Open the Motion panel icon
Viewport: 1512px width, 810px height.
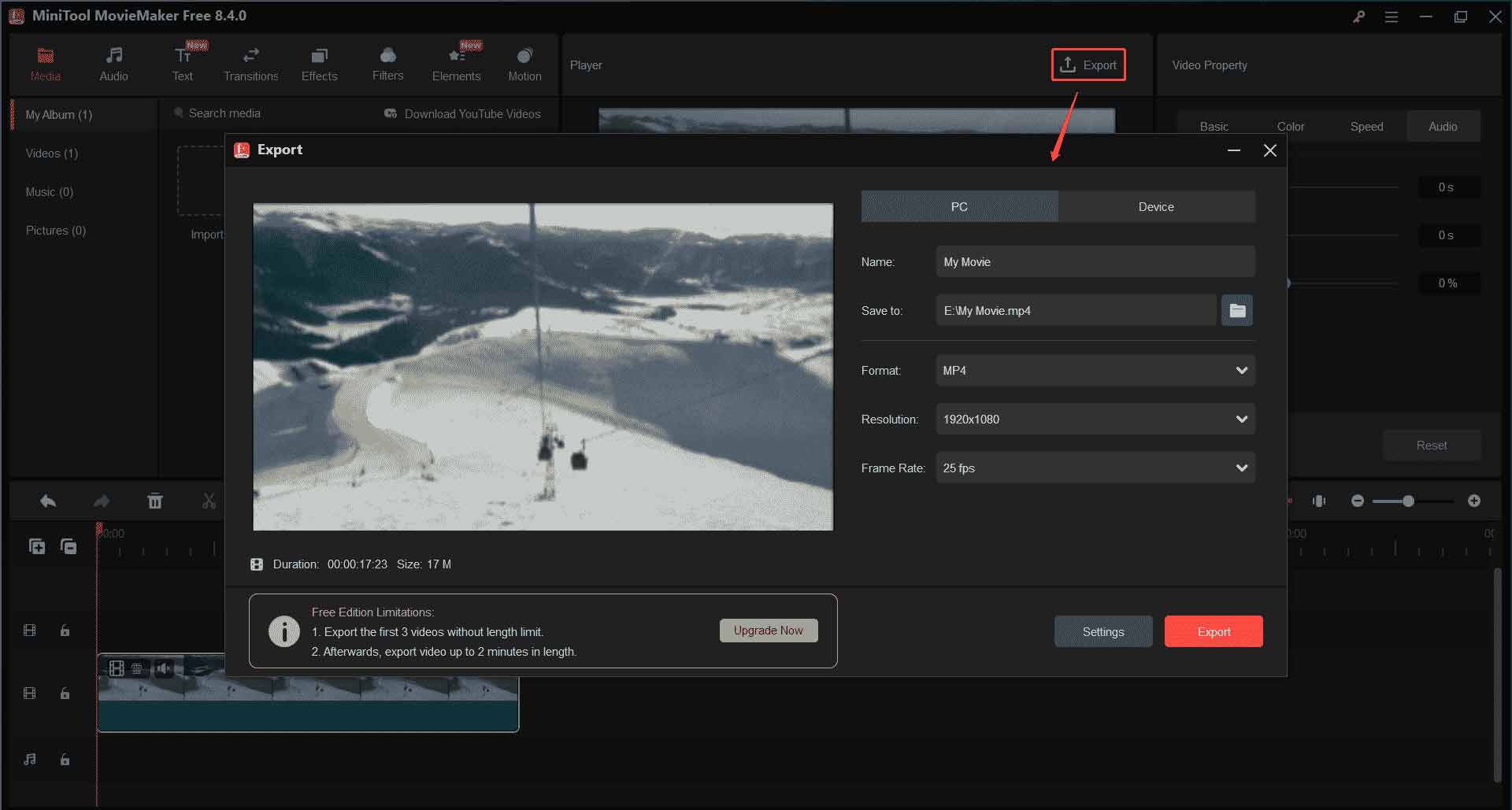[524, 63]
